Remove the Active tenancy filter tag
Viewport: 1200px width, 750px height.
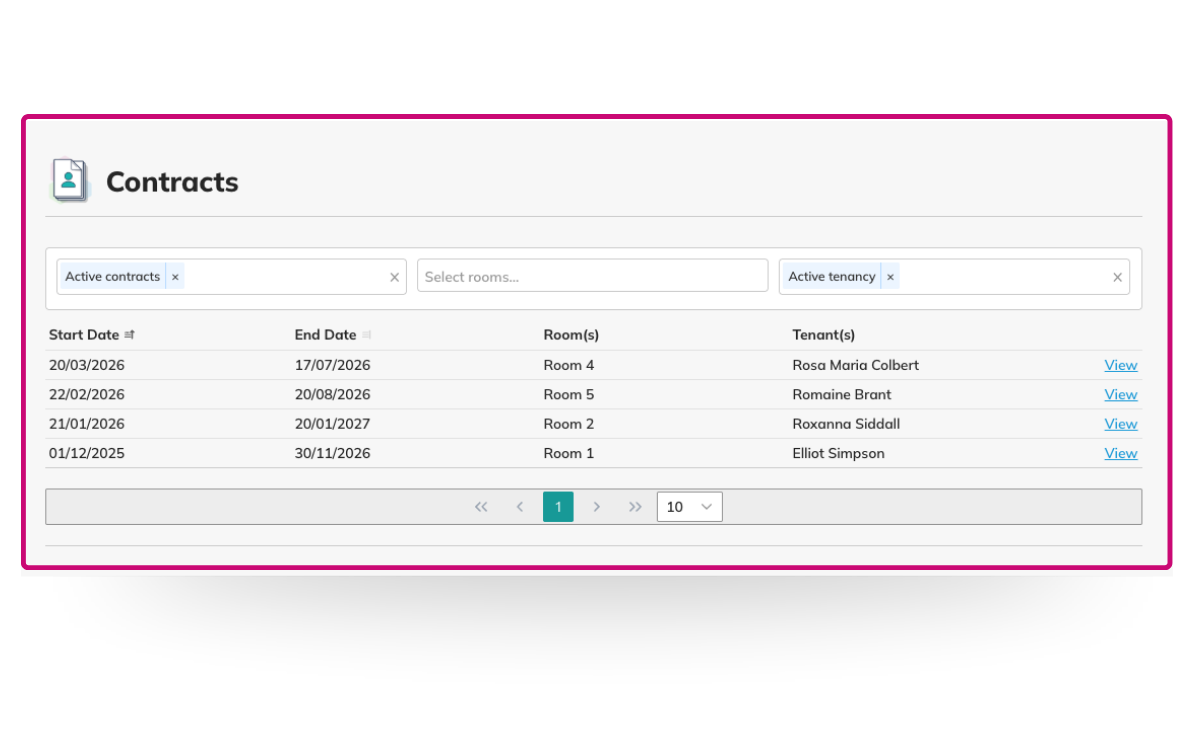[890, 276]
